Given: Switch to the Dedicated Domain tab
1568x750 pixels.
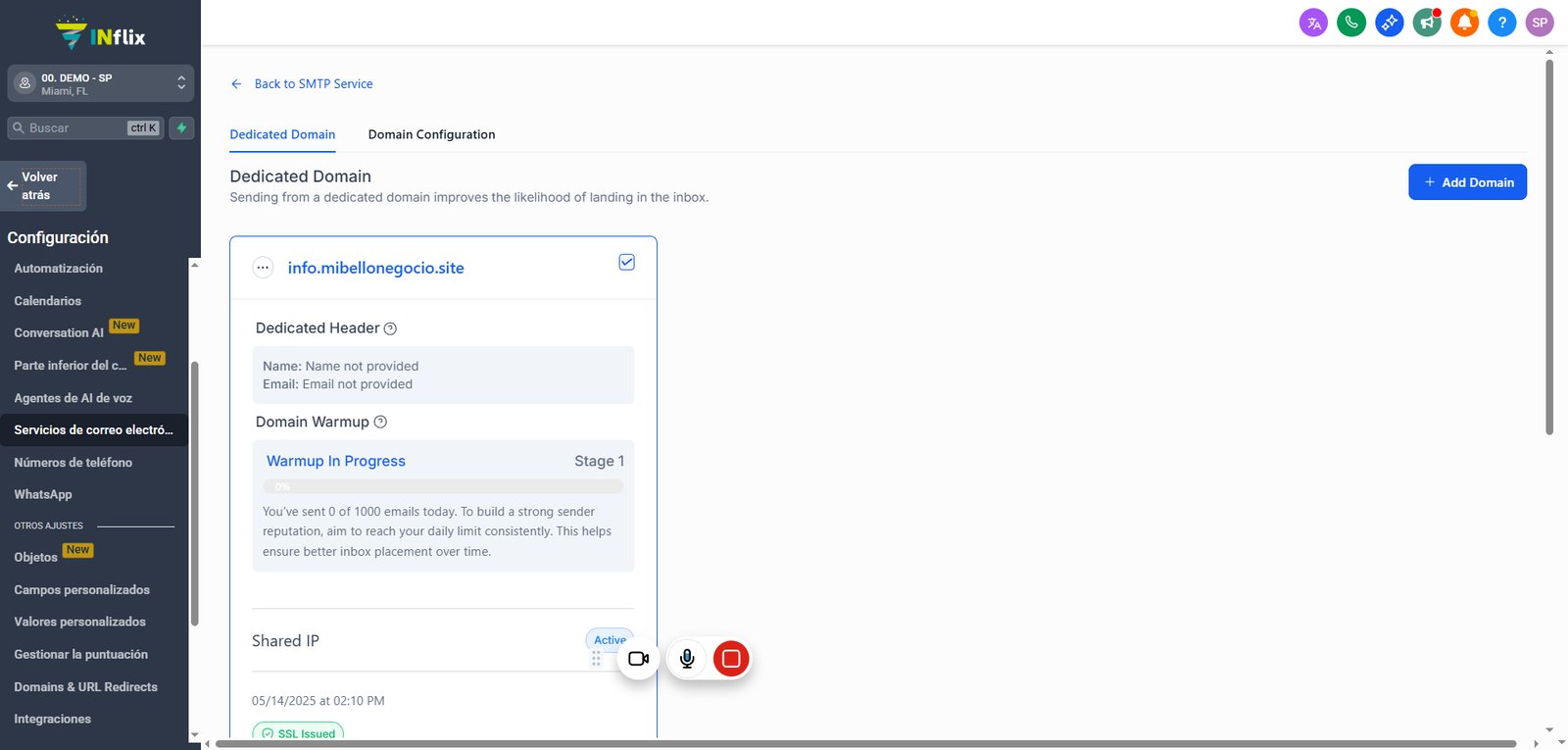Looking at the screenshot, I should click(282, 134).
